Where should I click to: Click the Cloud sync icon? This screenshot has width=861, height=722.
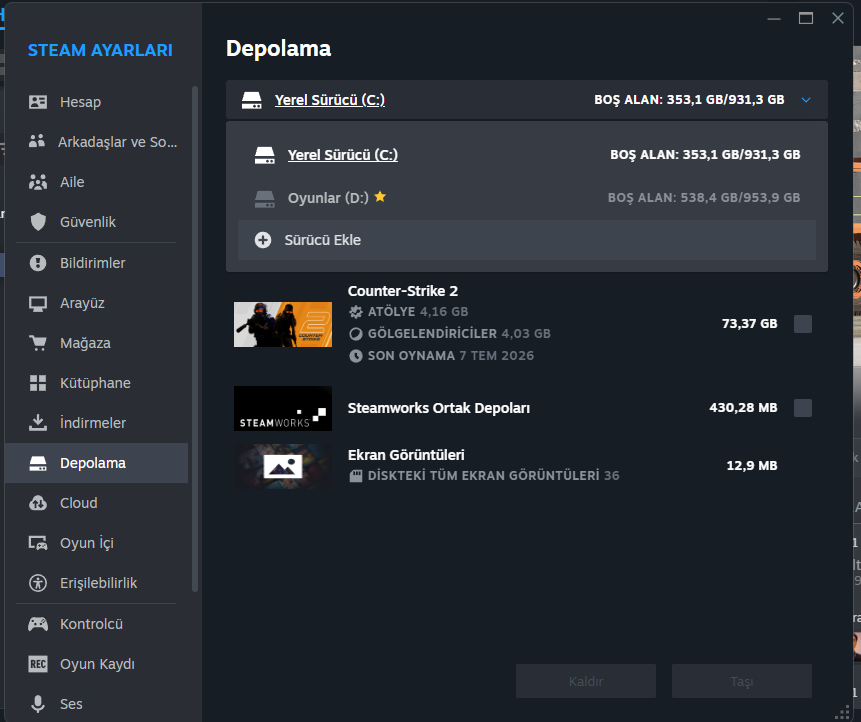(x=38, y=503)
